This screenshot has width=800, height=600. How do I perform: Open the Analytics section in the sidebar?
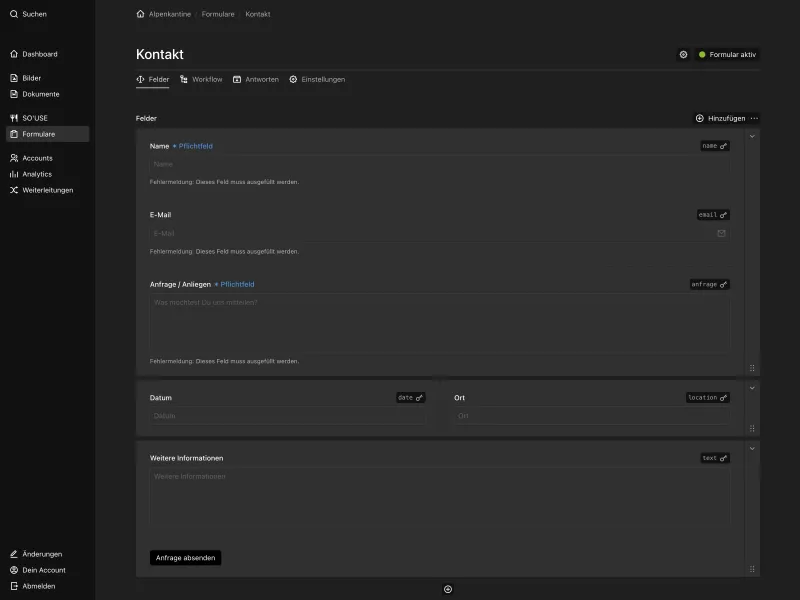click(x=36, y=174)
